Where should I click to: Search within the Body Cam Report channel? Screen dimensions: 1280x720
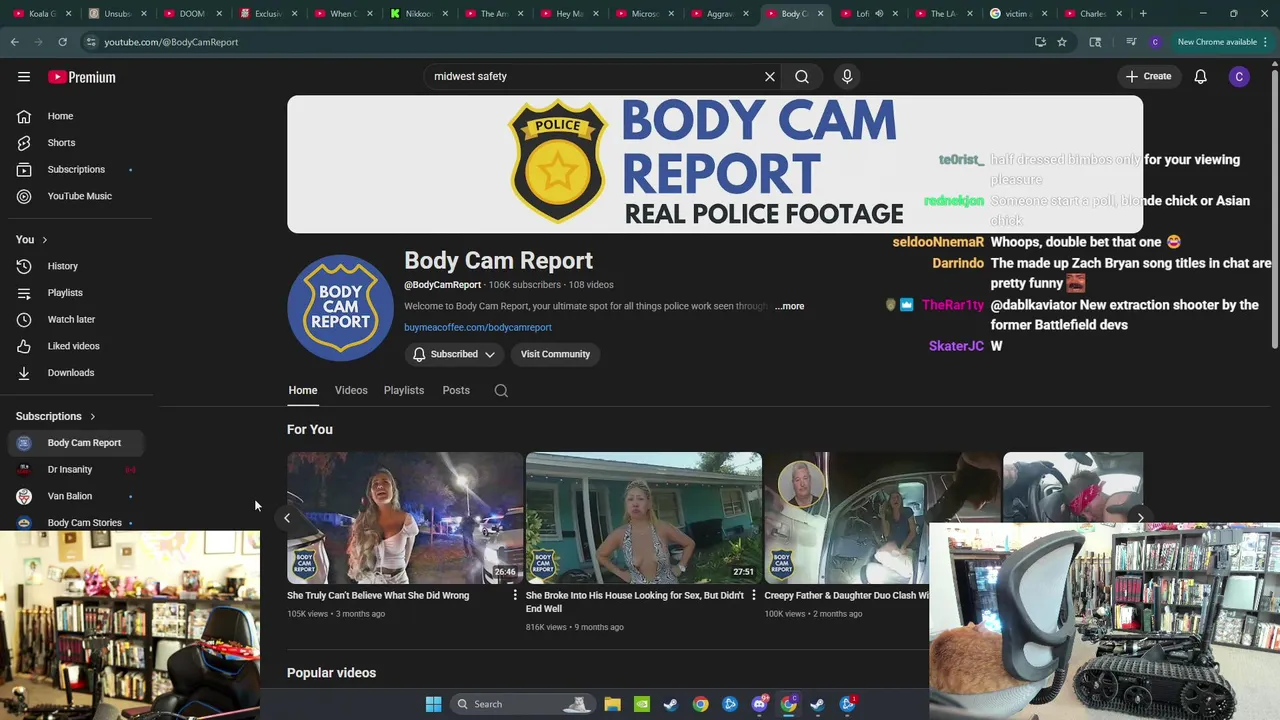click(501, 391)
